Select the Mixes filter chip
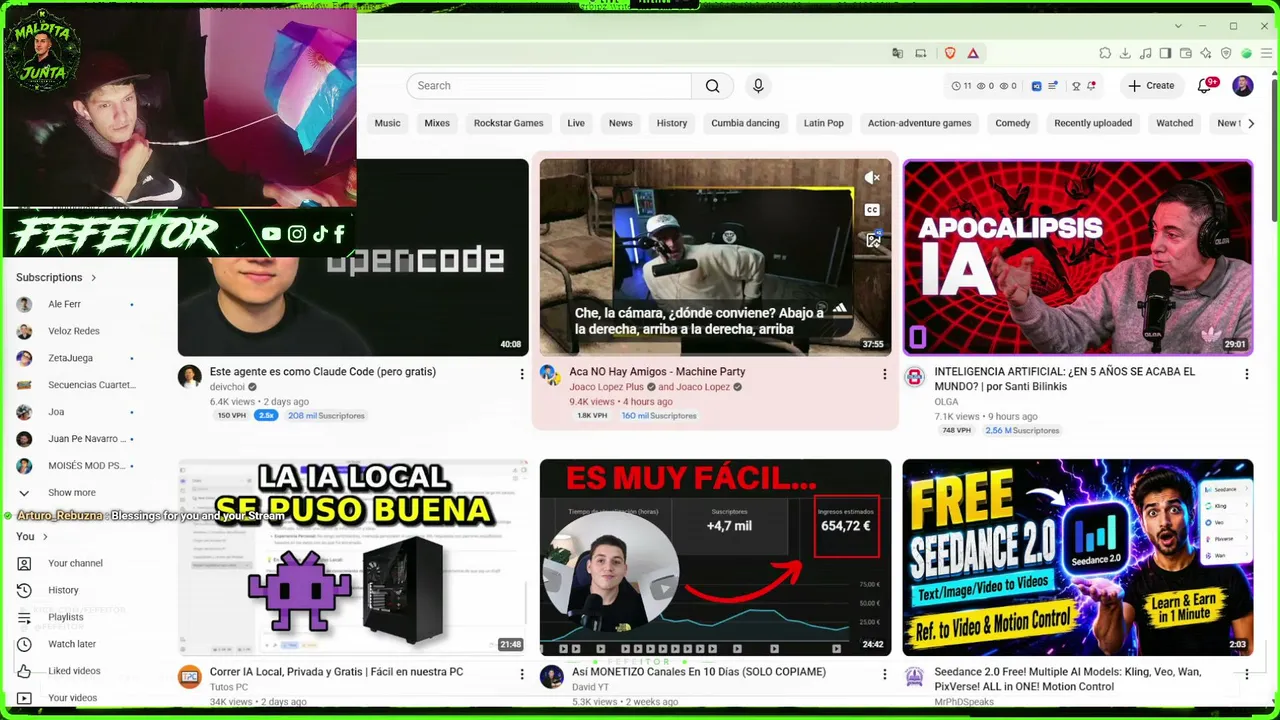The height and width of the screenshot is (720, 1280). click(x=437, y=123)
